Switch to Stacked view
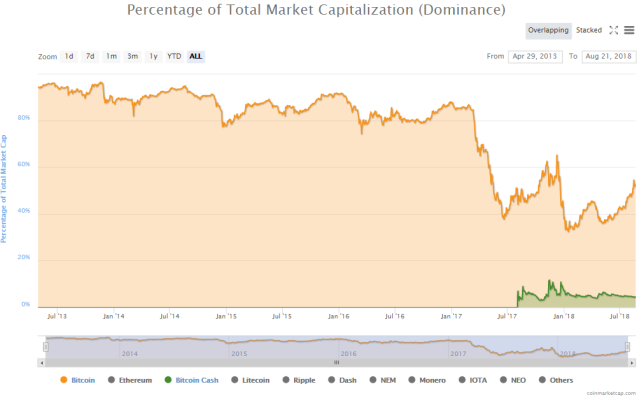The height and width of the screenshot is (398, 639). [589, 30]
